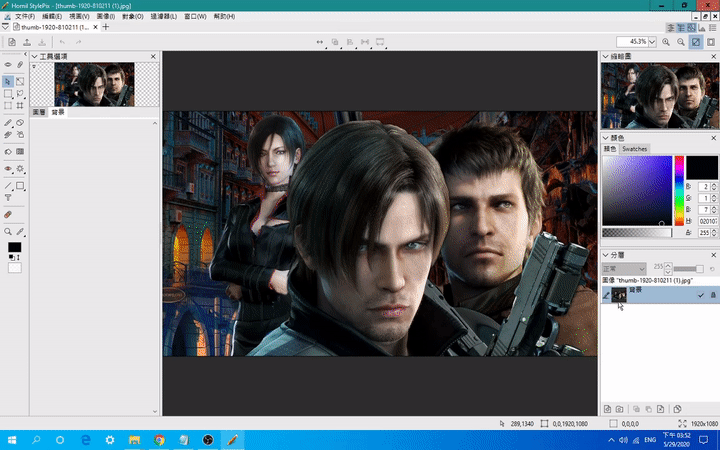Adjust the layer opacity slider
The width and height of the screenshot is (720, 450).
click(688, 269)
